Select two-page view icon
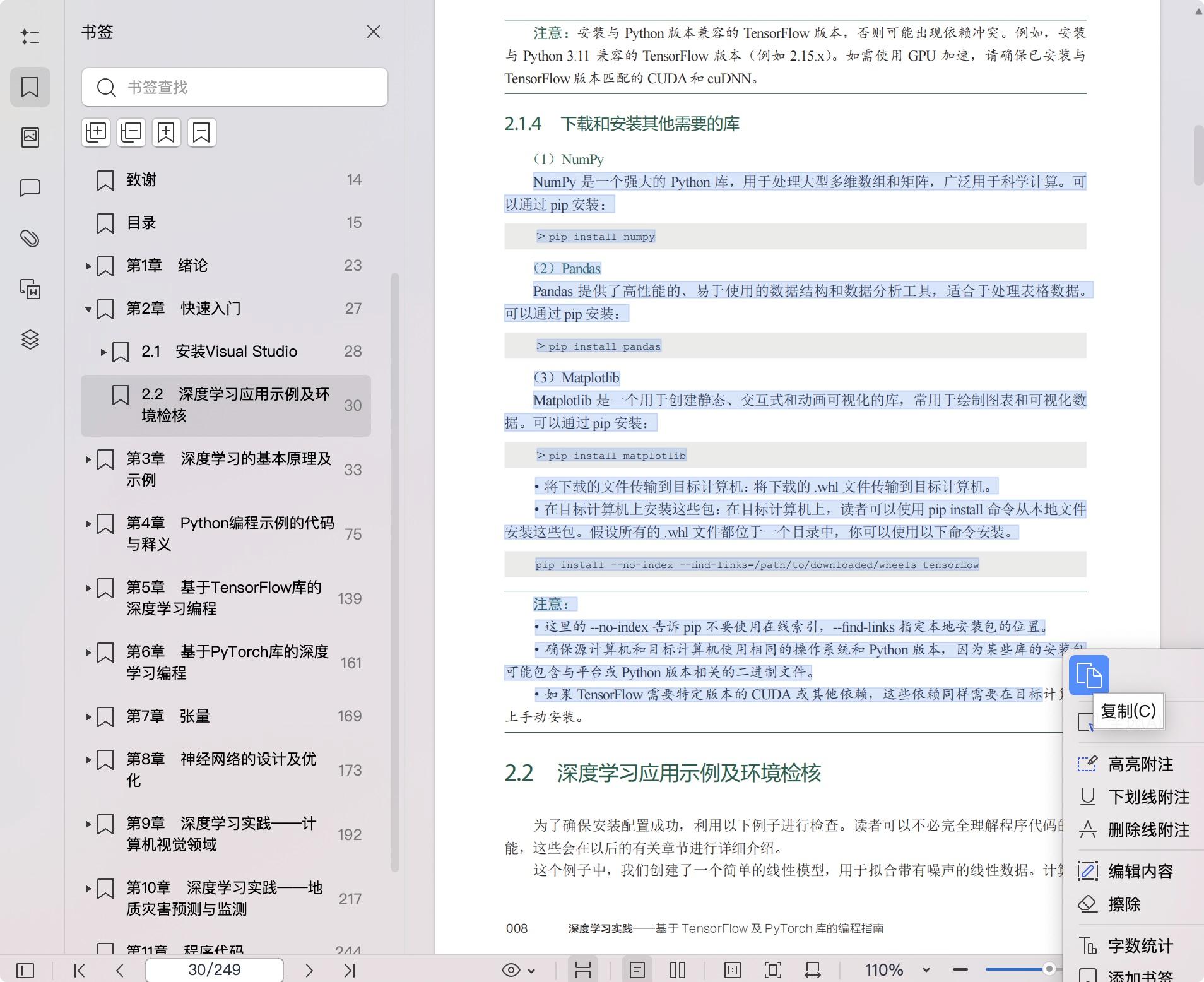 tap(678, 970)
